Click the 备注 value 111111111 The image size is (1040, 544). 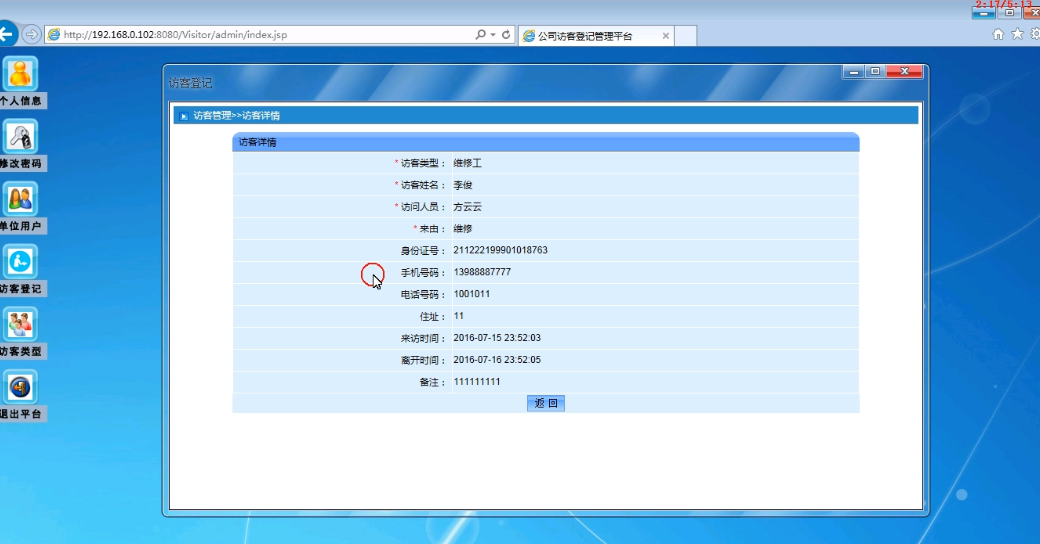477,381
